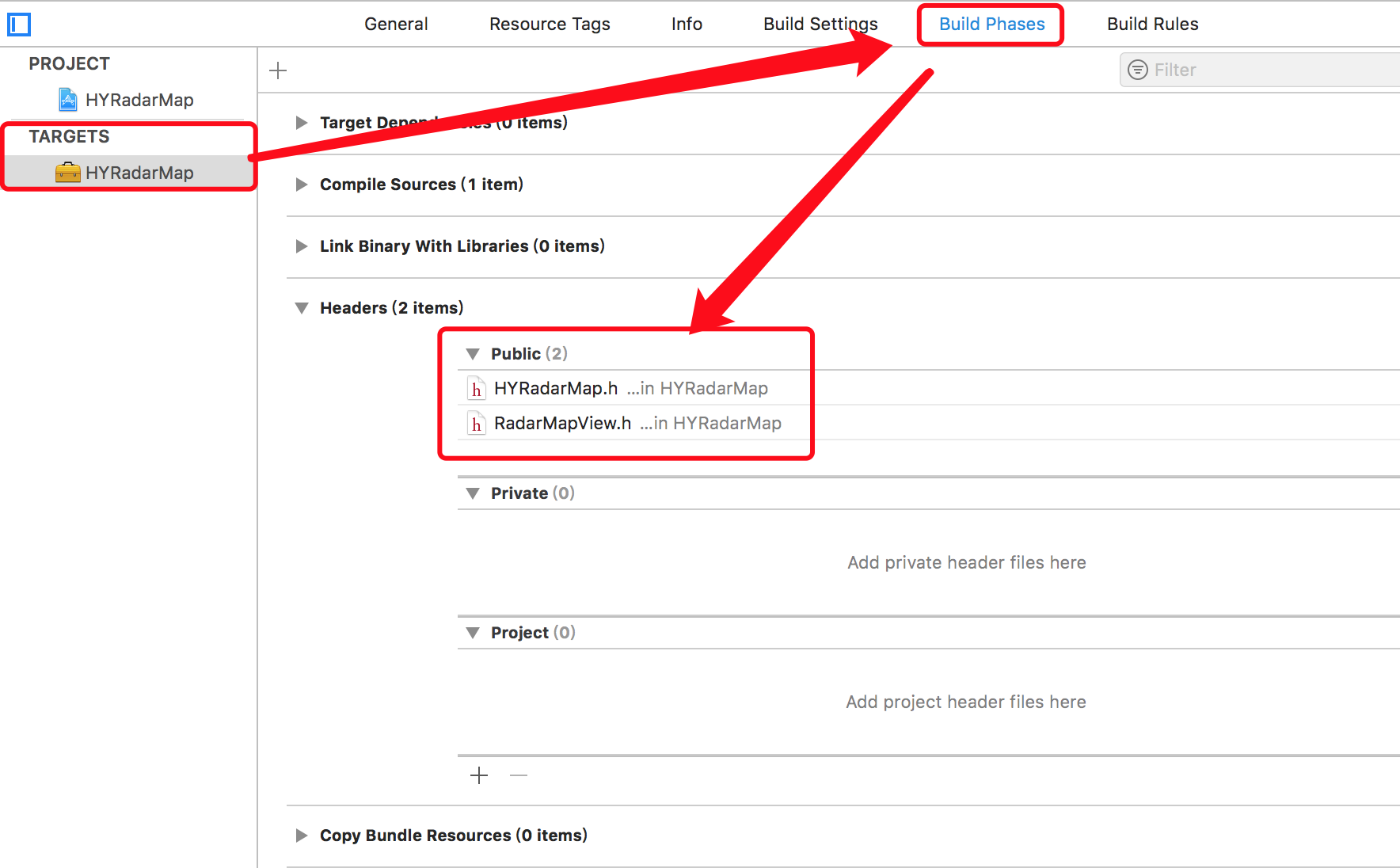Collapse the Headers section

click(x=302, y=308)
